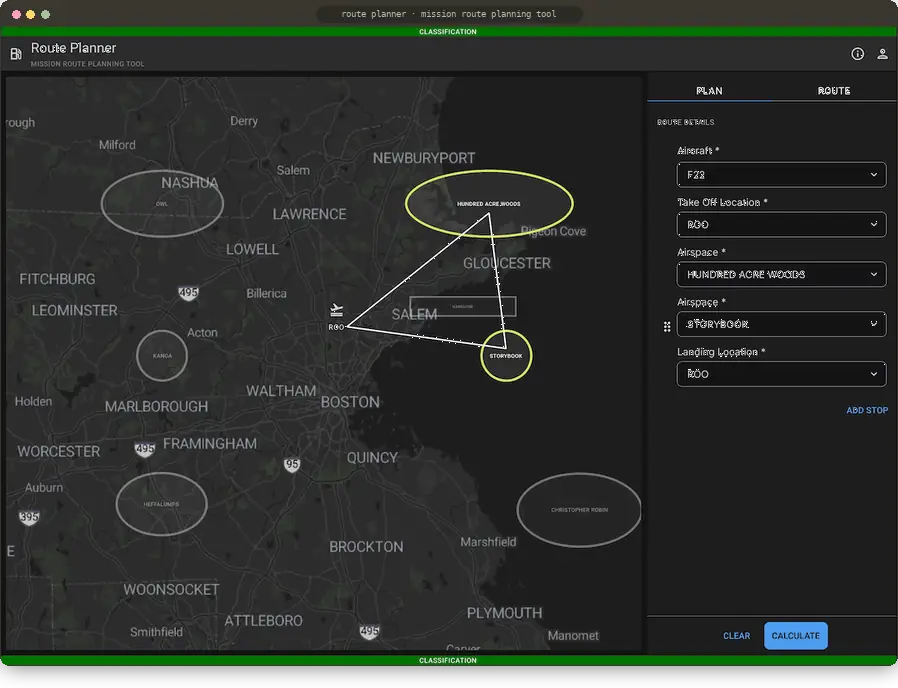Click the Manomet map label
The image size is (898, 688).
pyautogui.click(x=573, y=636)
